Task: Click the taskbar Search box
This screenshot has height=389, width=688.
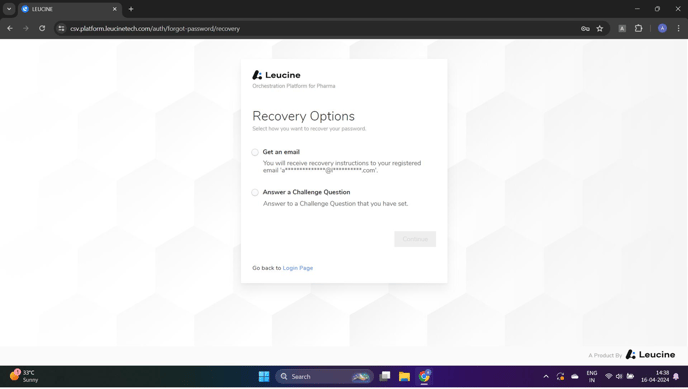Action: point(324,377)
